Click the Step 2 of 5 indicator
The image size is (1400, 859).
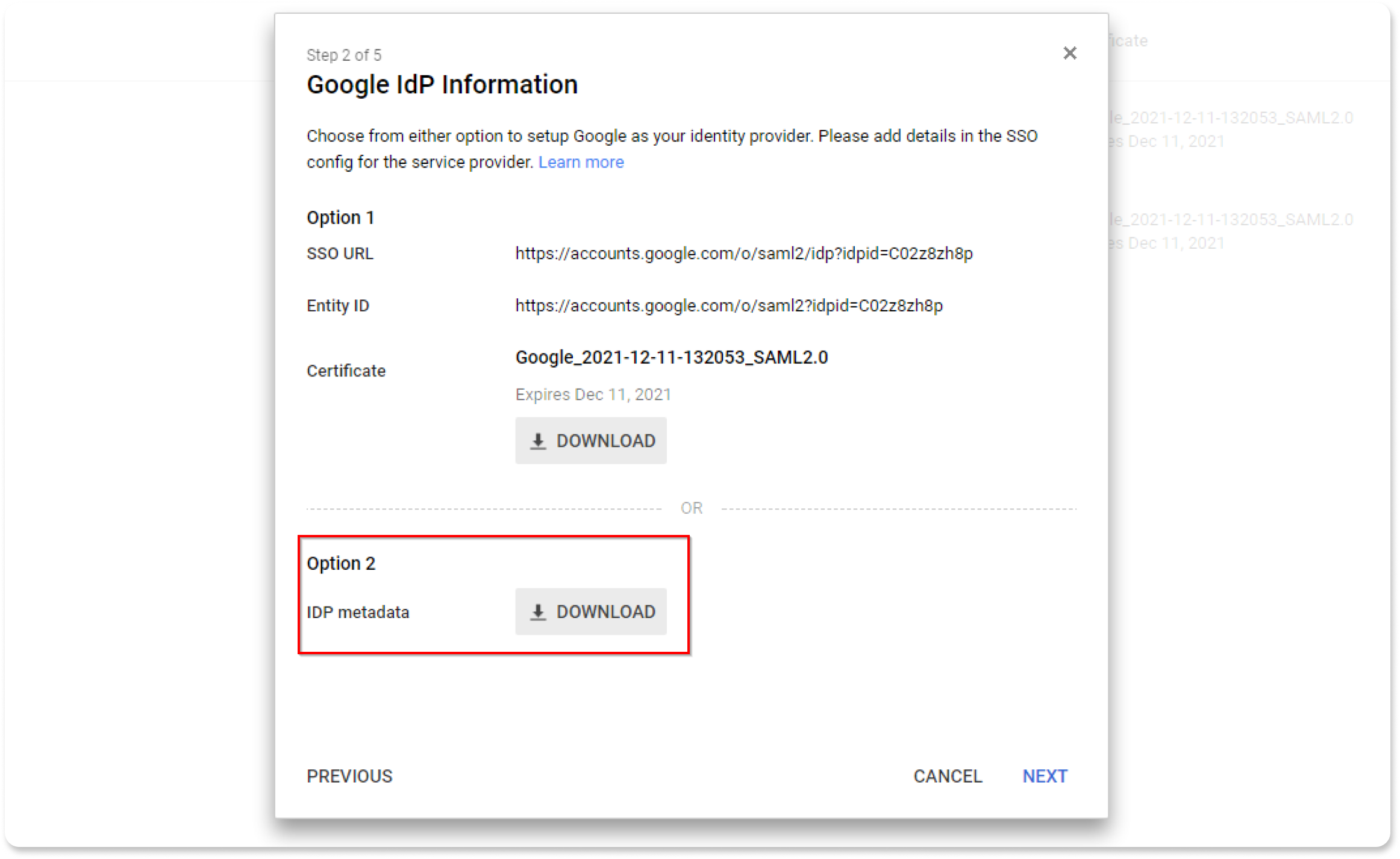pos(344,55)
